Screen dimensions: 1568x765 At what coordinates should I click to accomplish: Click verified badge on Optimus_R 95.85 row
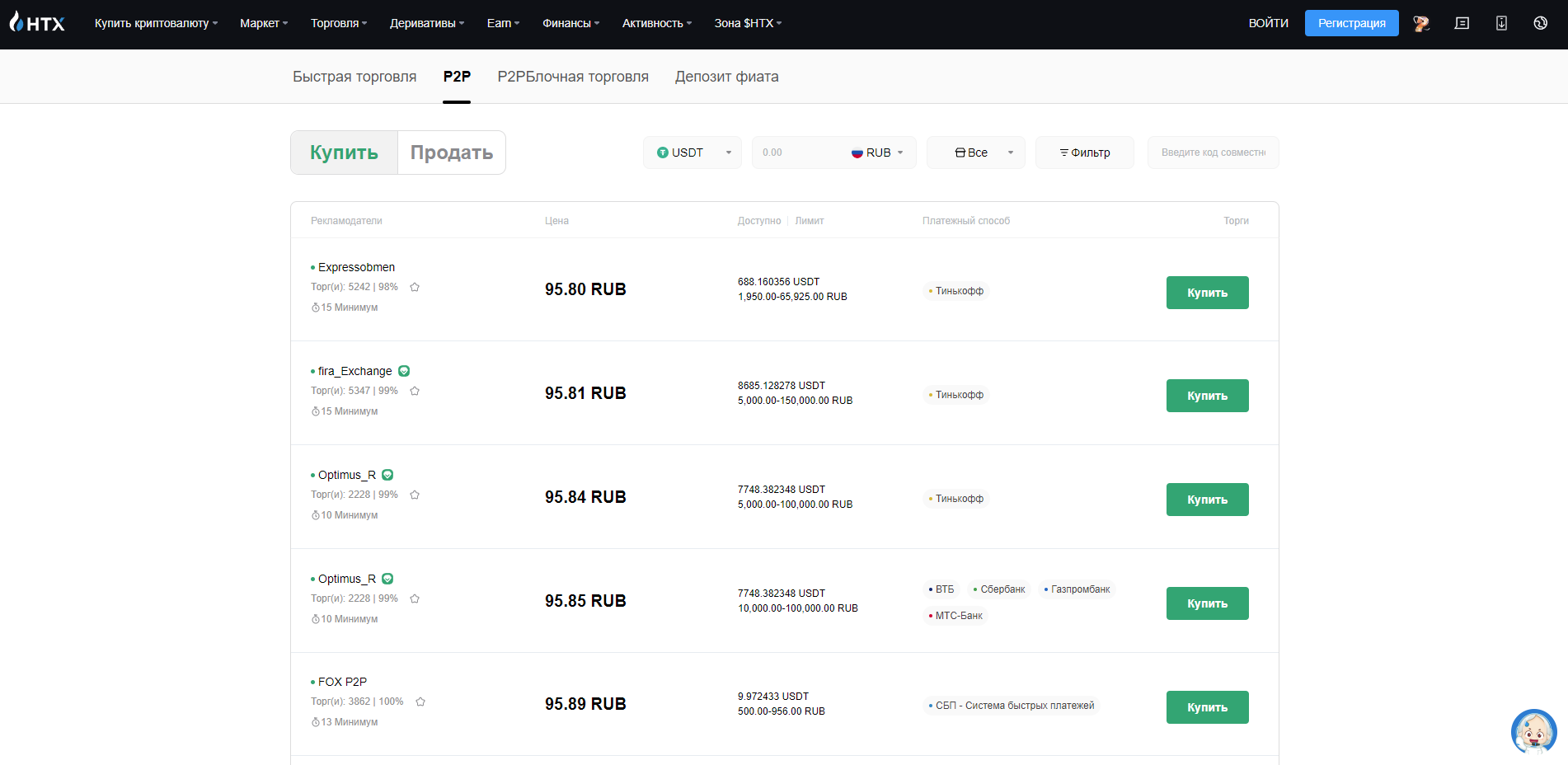387,579
